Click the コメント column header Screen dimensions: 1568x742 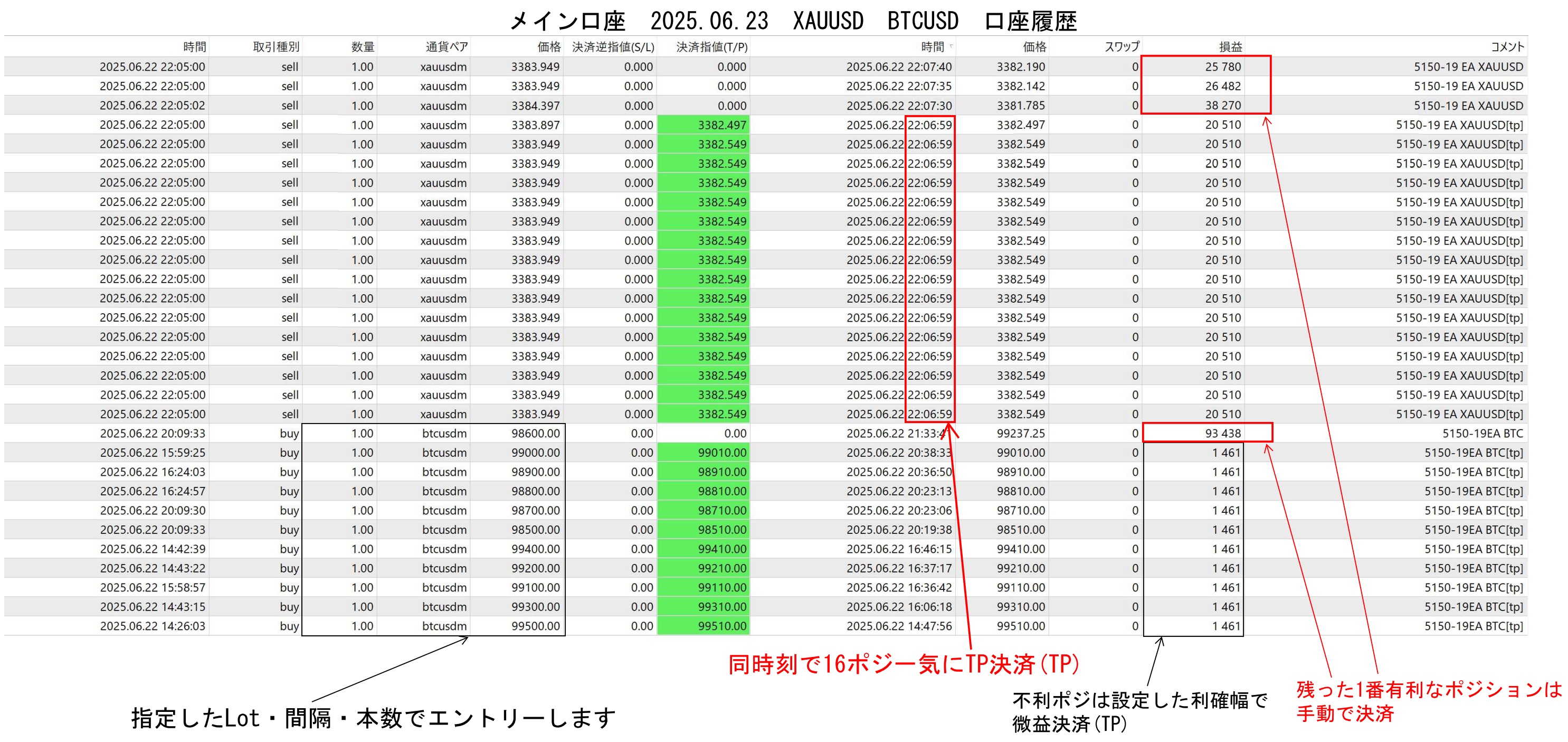coord(1507,47)
